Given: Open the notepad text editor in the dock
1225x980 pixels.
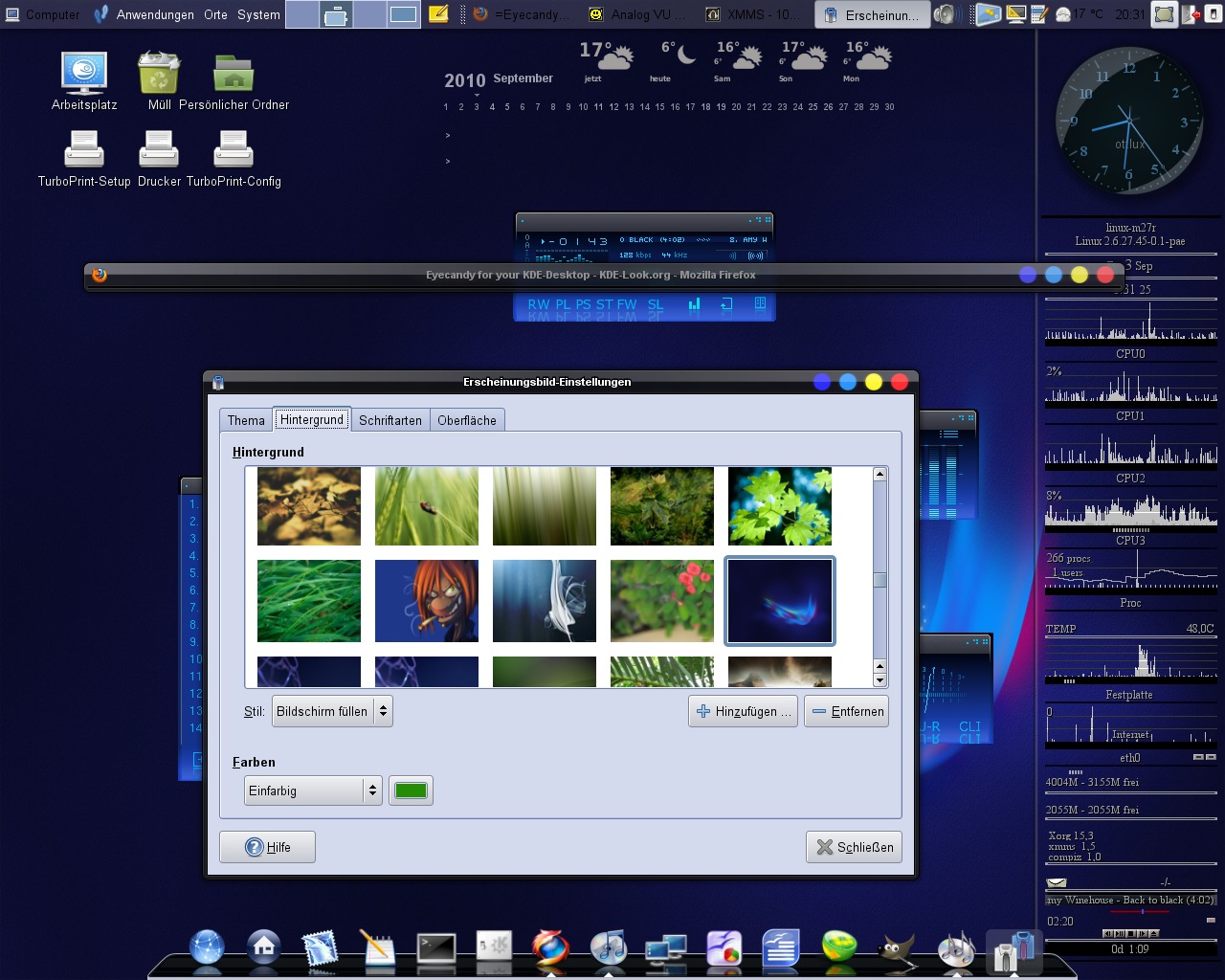Looking at the screenshot, I should (x=378, y=947).
